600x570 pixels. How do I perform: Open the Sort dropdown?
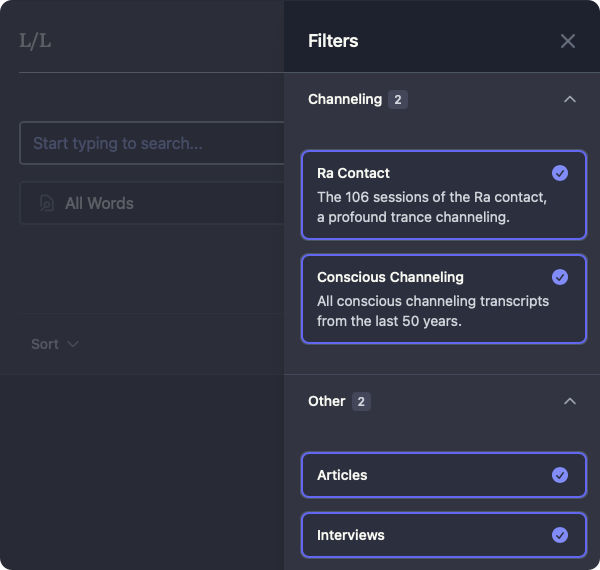point(55,344)
